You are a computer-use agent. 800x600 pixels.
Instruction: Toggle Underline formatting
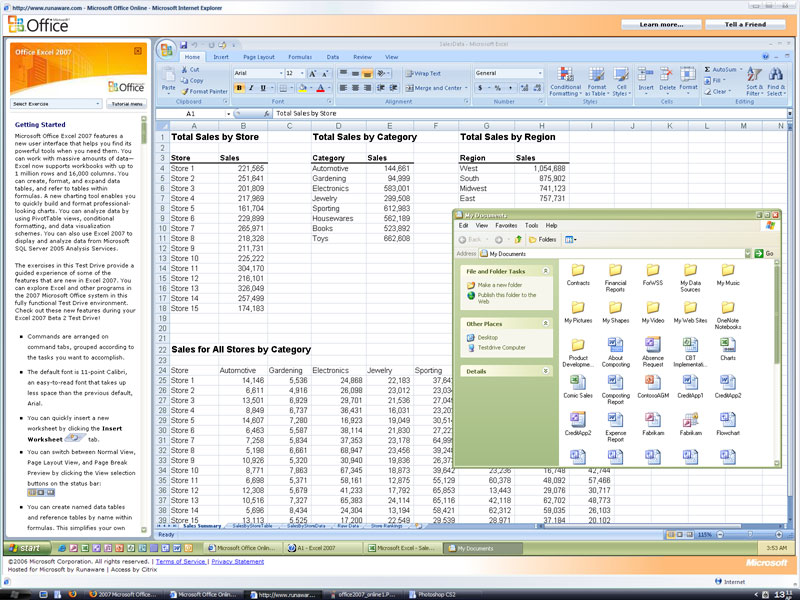pos(263,88)
